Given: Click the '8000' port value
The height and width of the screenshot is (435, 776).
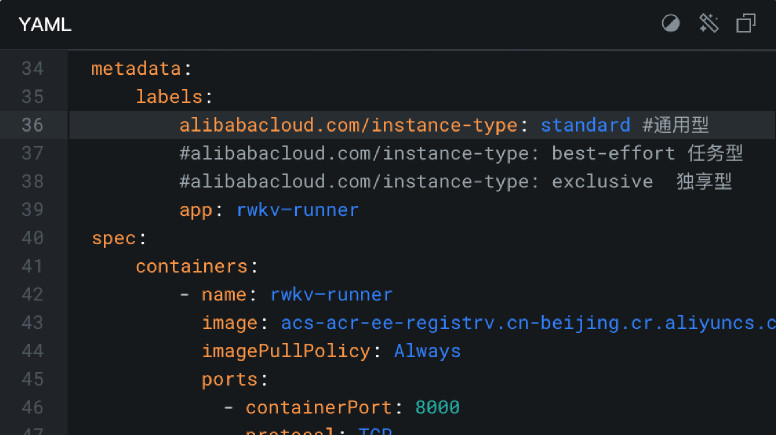Looking at the screenshot, I should point(437,407).
